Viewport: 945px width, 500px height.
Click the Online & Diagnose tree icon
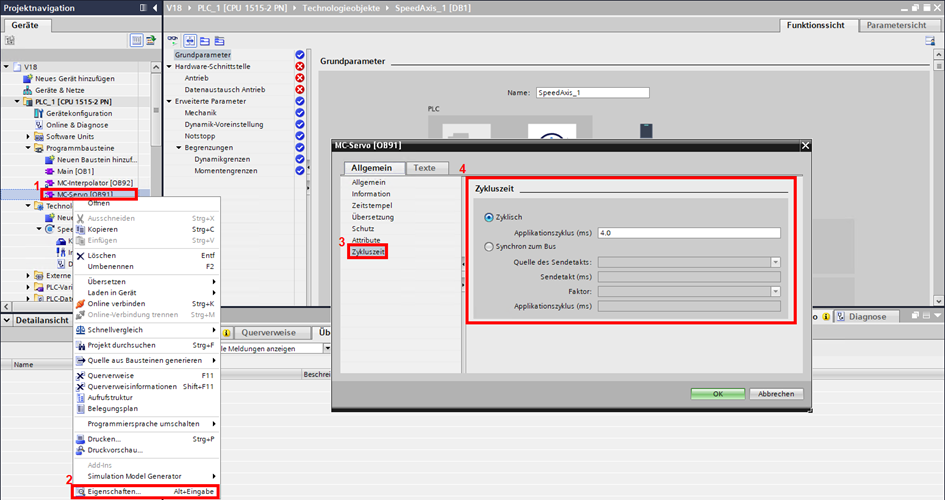(x=39, y=125)
